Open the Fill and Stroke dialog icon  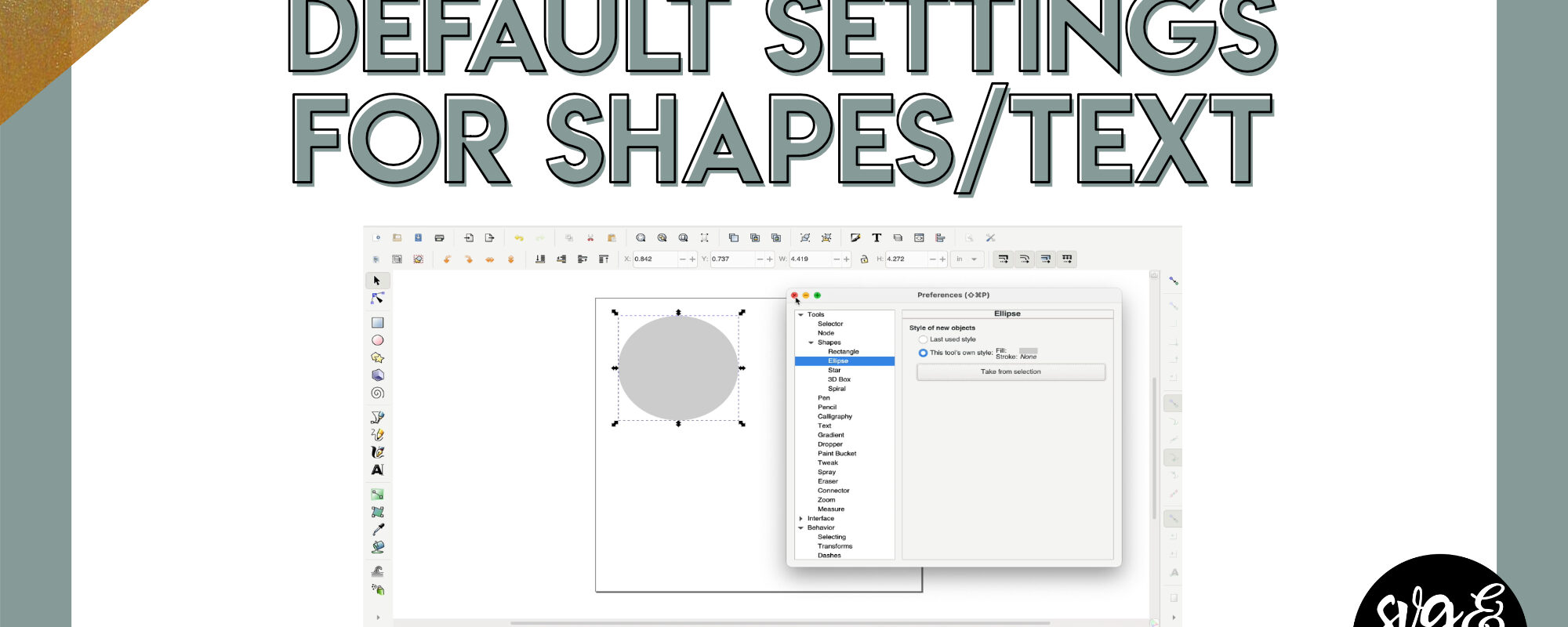[855, 237]
